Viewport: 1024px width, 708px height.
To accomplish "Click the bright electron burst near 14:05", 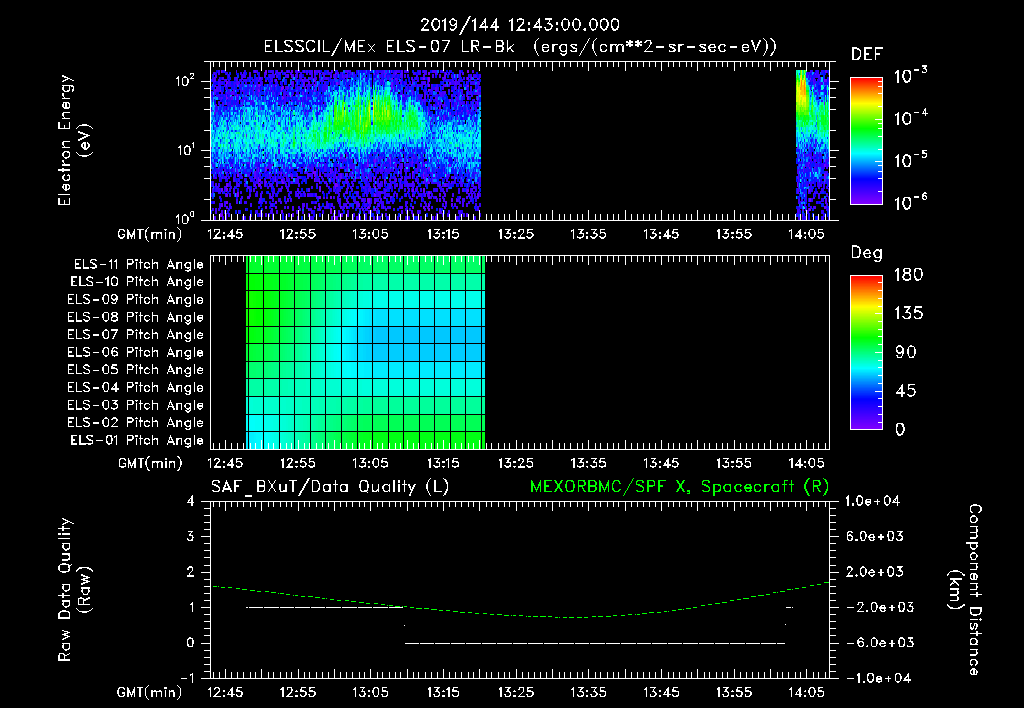I will [803, 98].
